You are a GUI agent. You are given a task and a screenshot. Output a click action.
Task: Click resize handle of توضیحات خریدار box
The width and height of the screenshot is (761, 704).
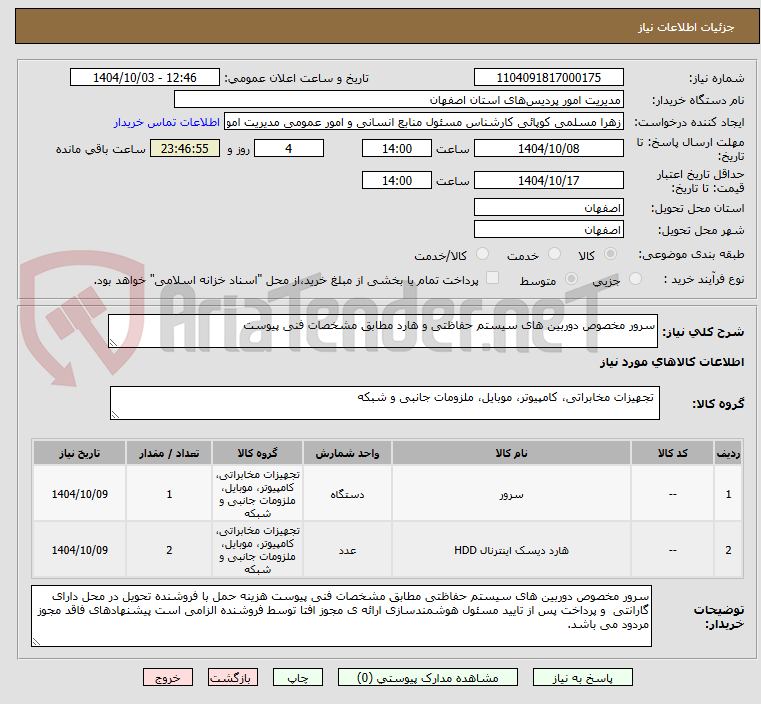(36, 641)
